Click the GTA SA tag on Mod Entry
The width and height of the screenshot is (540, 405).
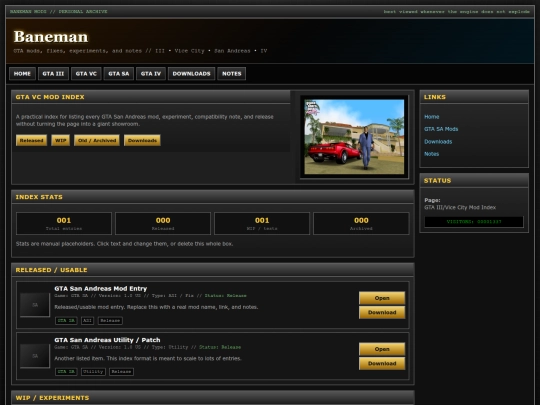(x=66, y=321)
